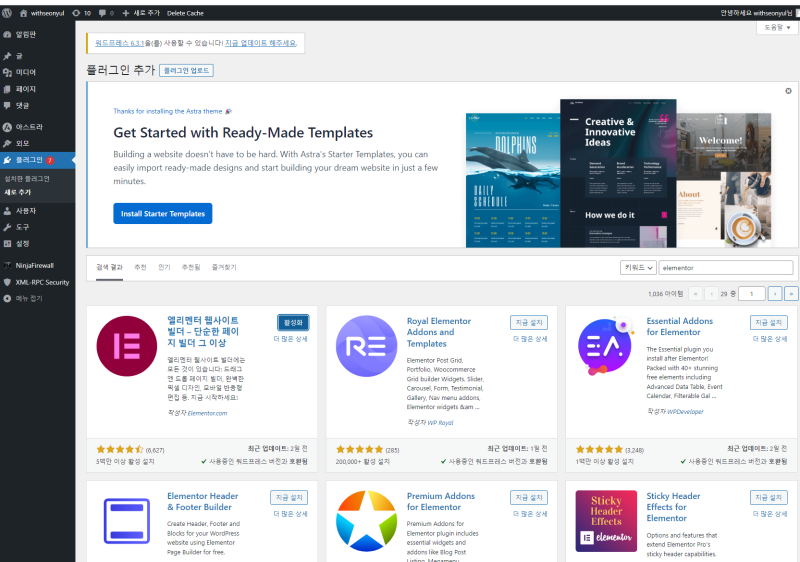800x562 pixels.
Task: Click Install Starter Templates button
Action: coord(163,214)
